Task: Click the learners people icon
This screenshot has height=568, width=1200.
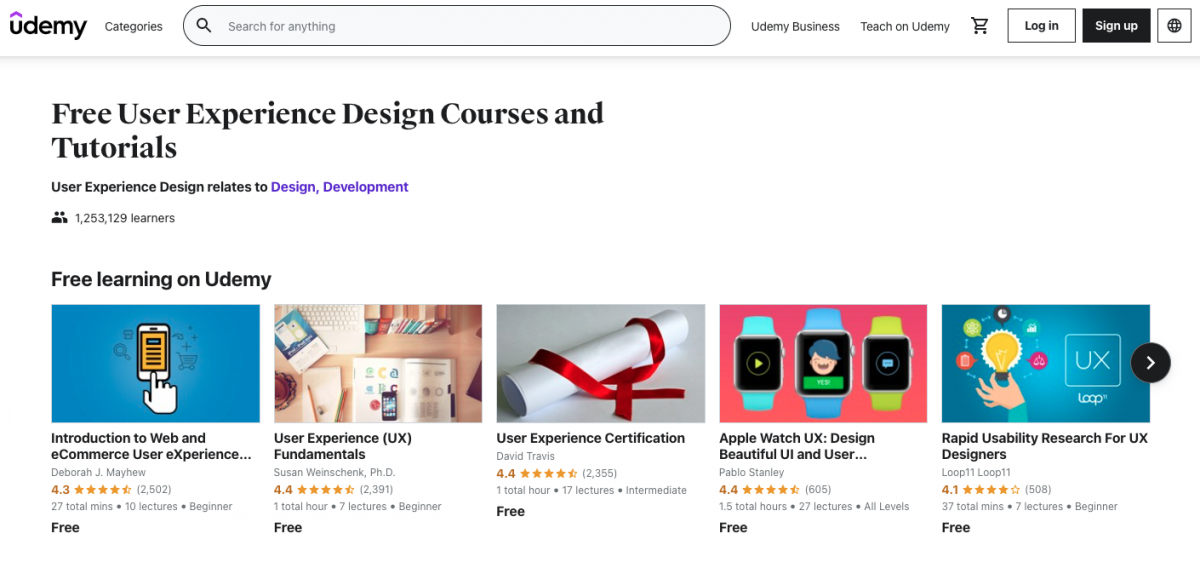Action: [59, 217]
